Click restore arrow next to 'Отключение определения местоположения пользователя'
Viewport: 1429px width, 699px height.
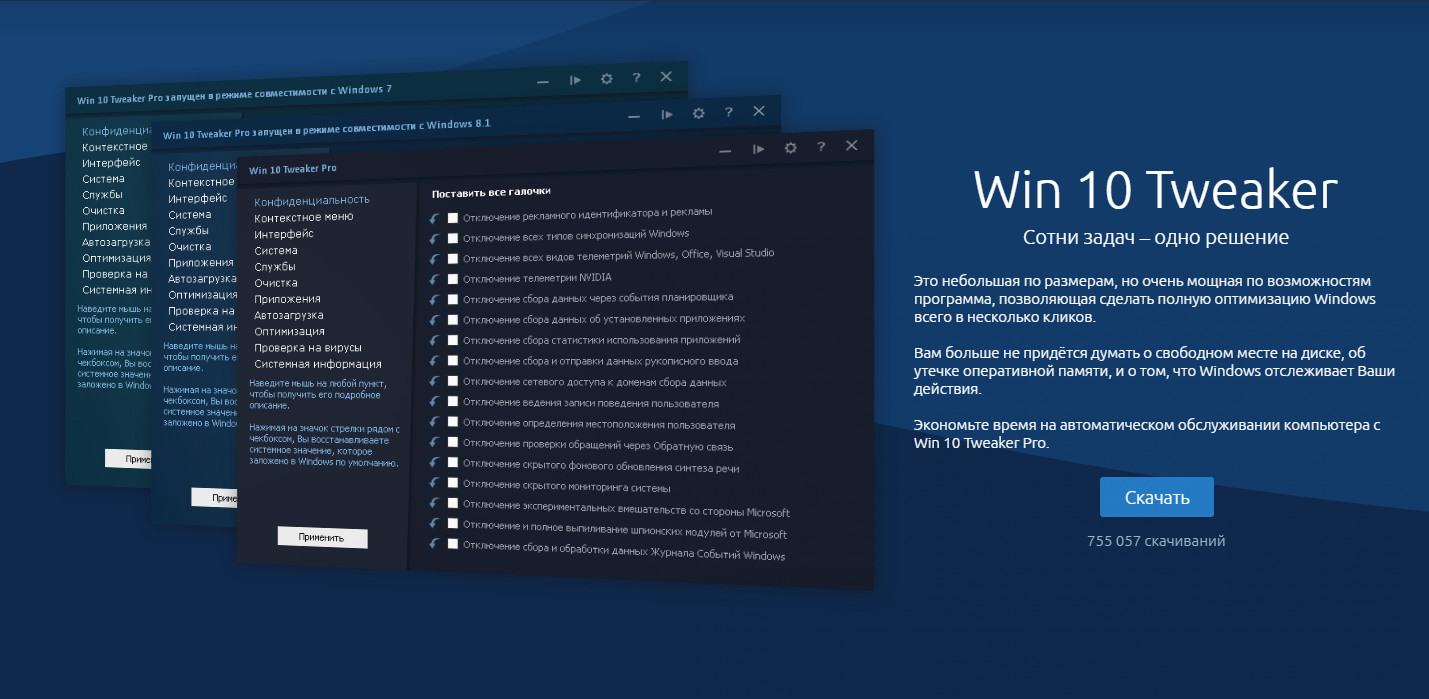coord(434,422)
